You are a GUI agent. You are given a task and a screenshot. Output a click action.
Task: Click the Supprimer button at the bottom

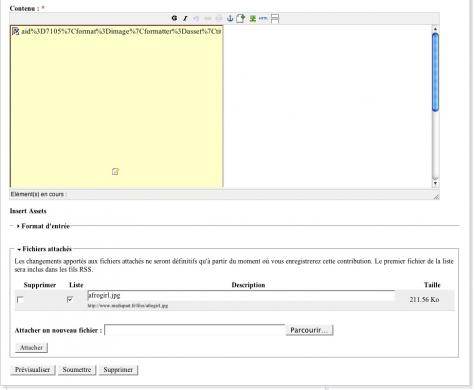118,370
